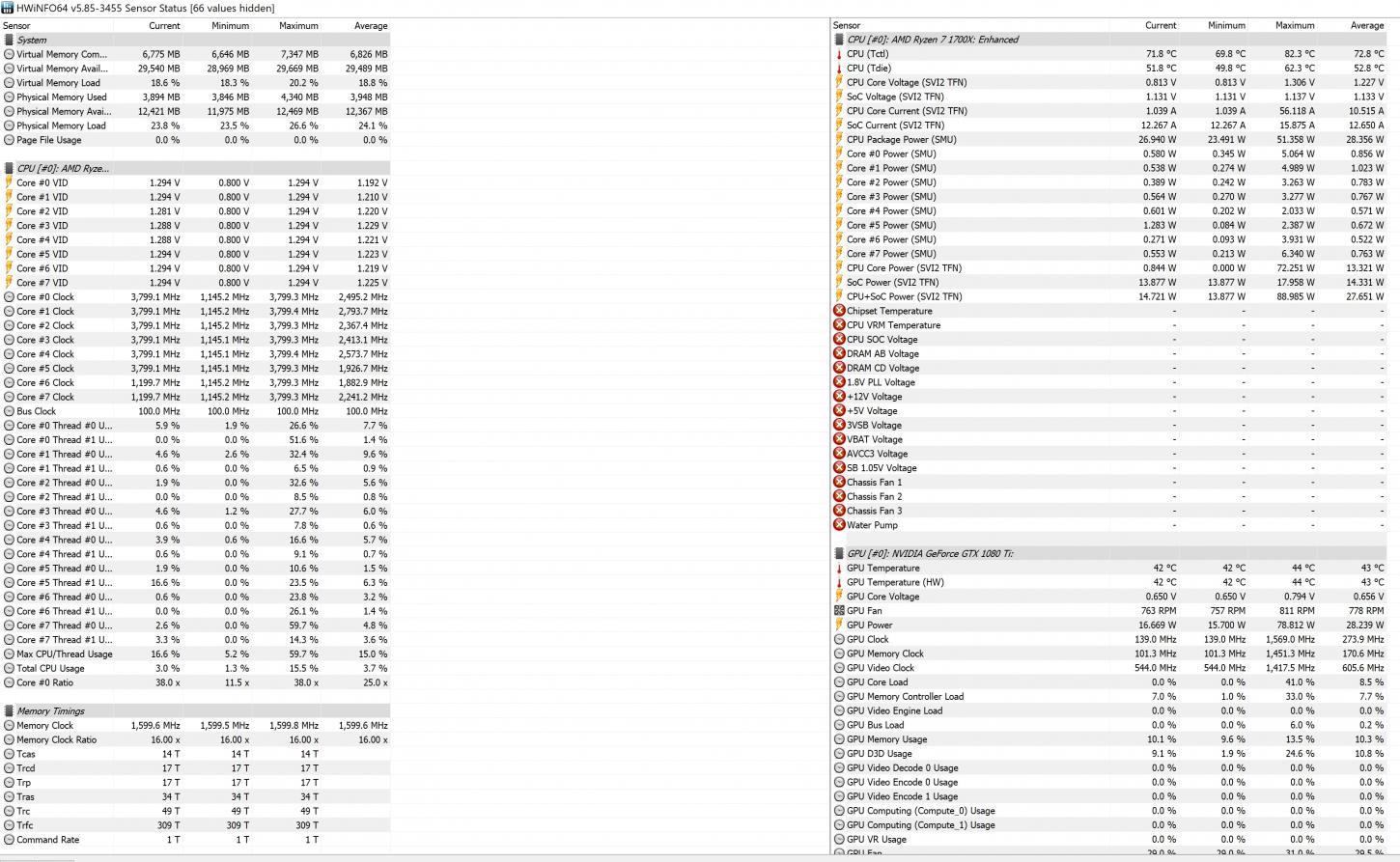Select the Core #0 Ratio row

point(196,682)
